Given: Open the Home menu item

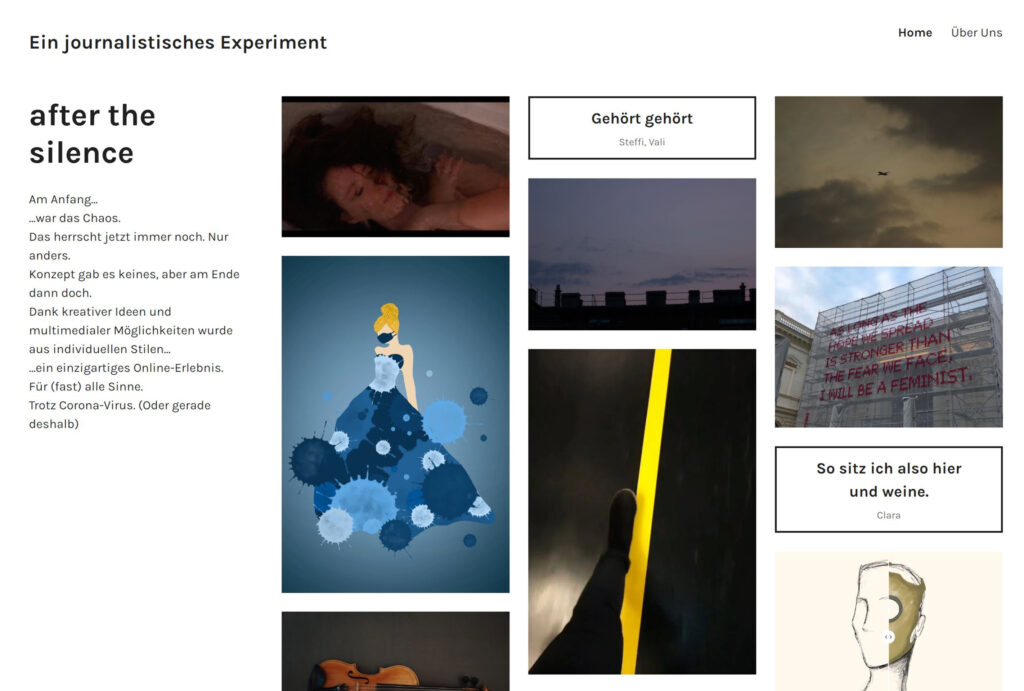Looking at the screenshot, I should click(914, 33).
